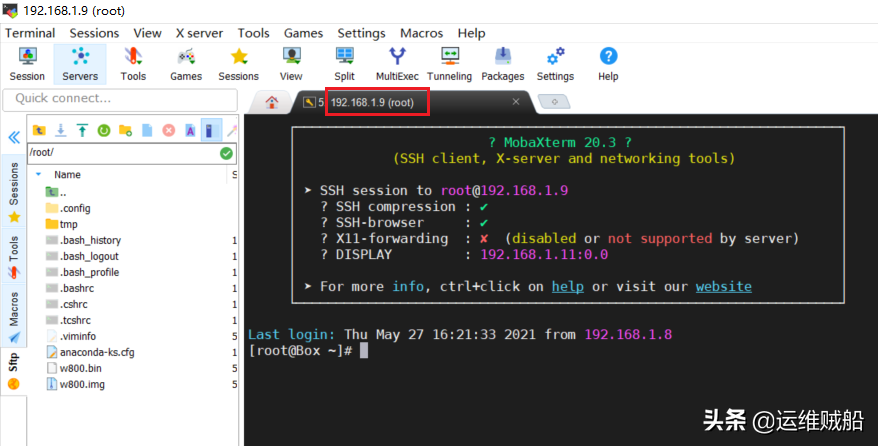Click the blue sort arrow beside Name

[x=39, y=175]
